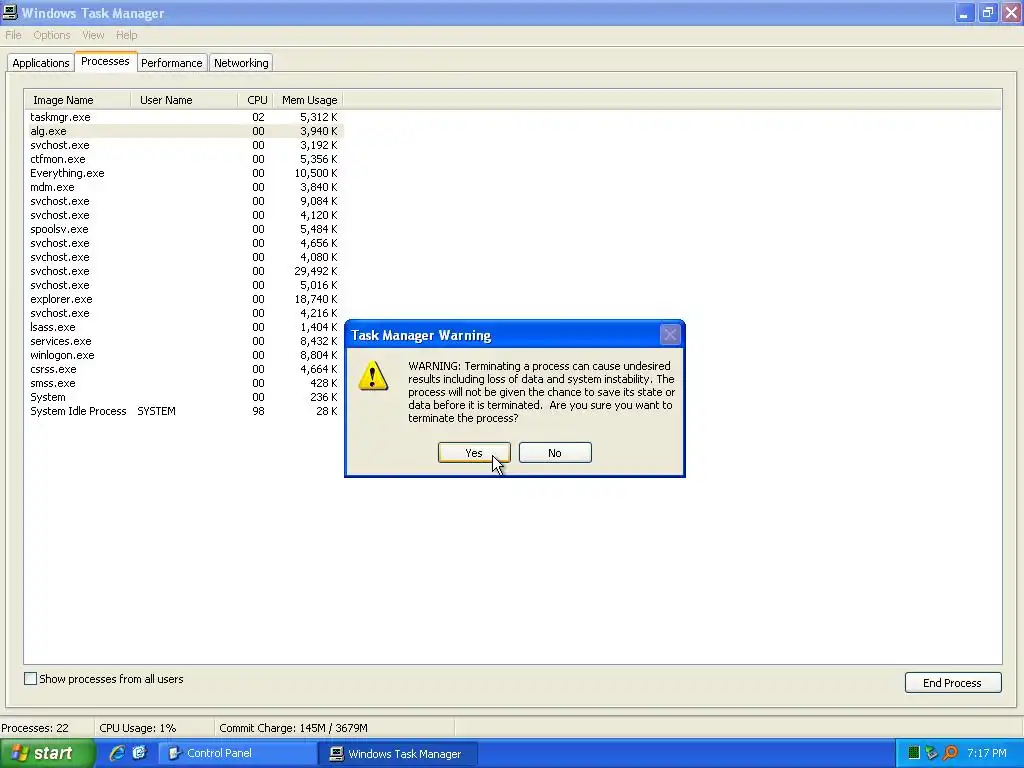Select the explorer.exe process
Image resolution: width=1024 pixels, height=768 pixels.
184,299
